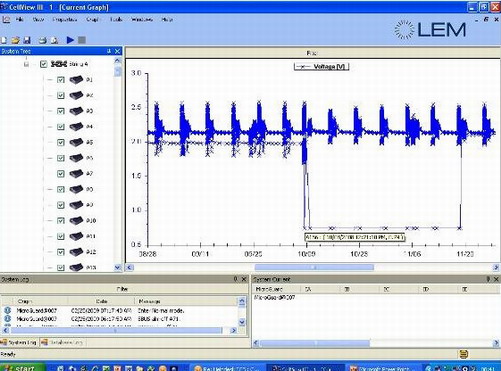Click the New document toolbar icon
Viewport: 501px width, 371px height.
point(3,40)
